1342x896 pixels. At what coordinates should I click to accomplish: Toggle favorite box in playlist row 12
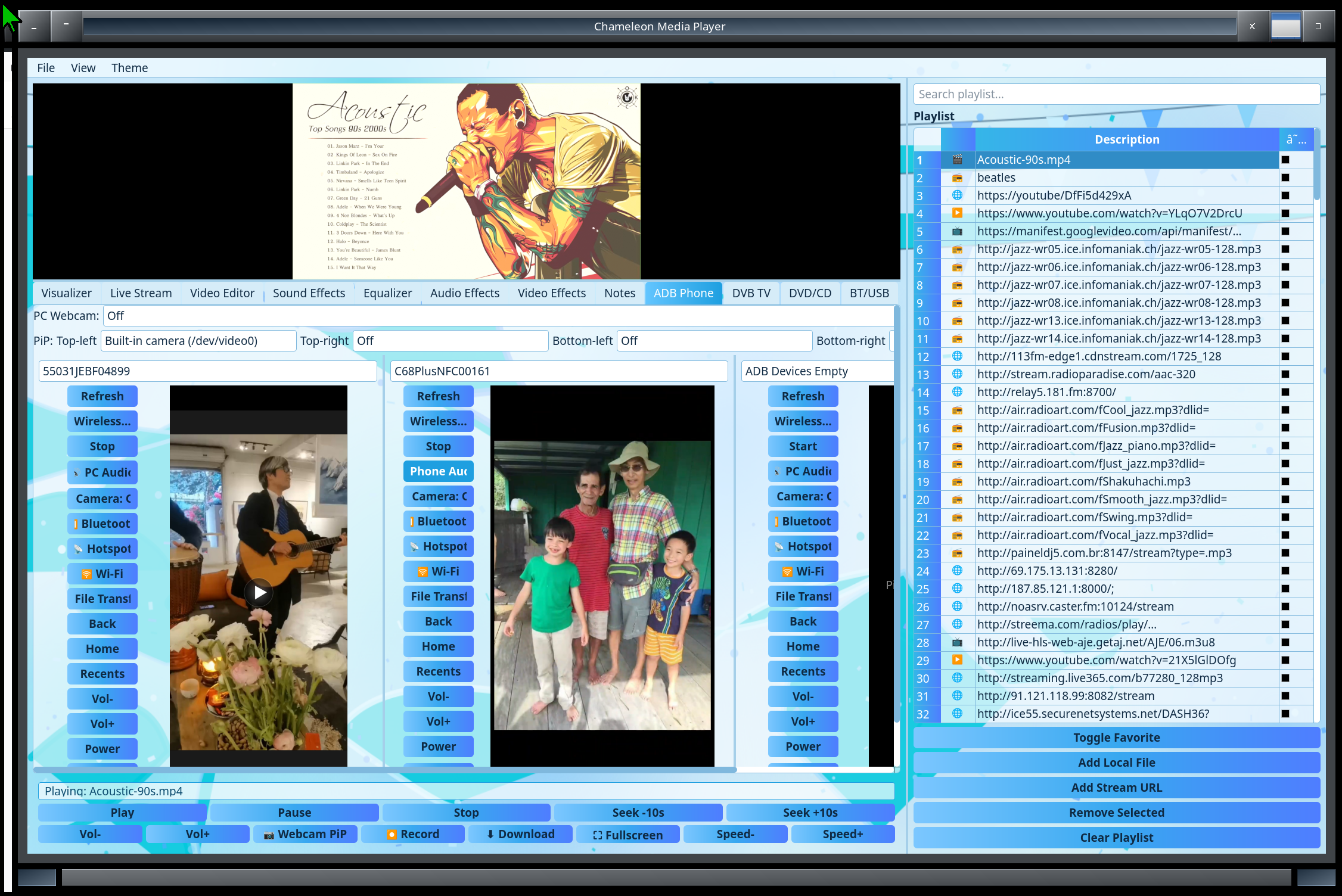pos(1285,356)
